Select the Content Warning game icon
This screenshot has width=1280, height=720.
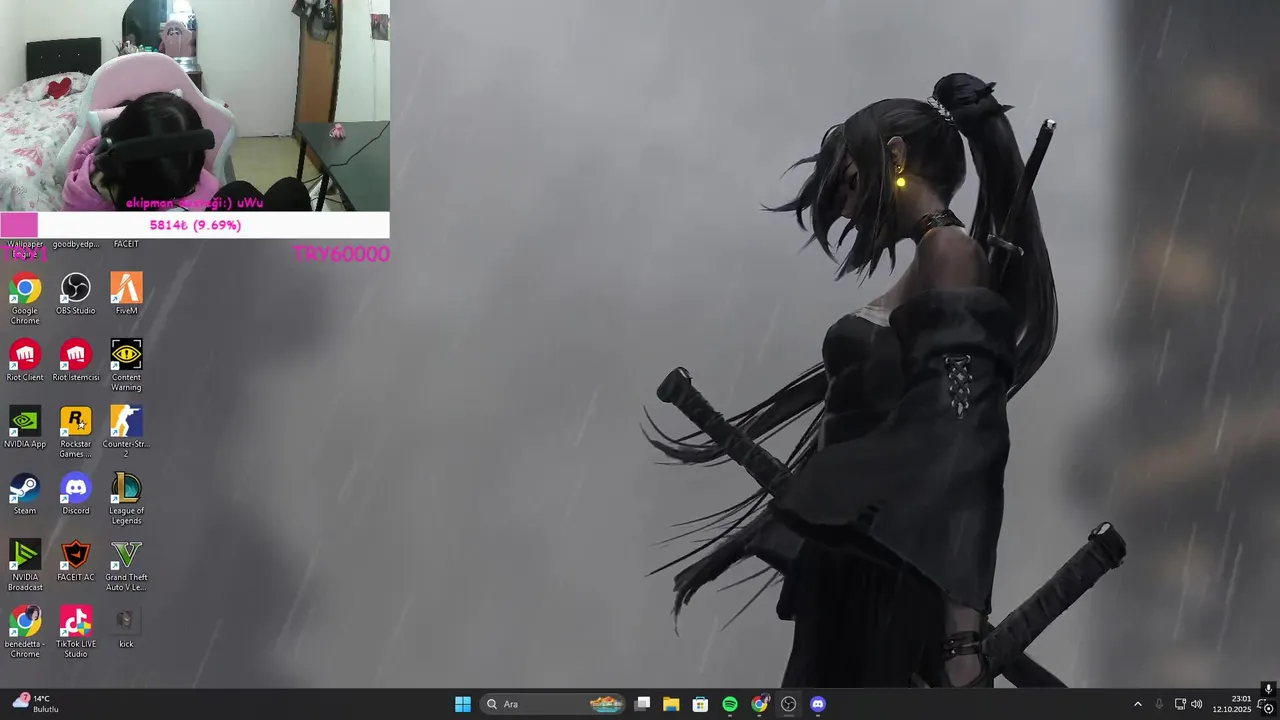(x=126, y=365)
